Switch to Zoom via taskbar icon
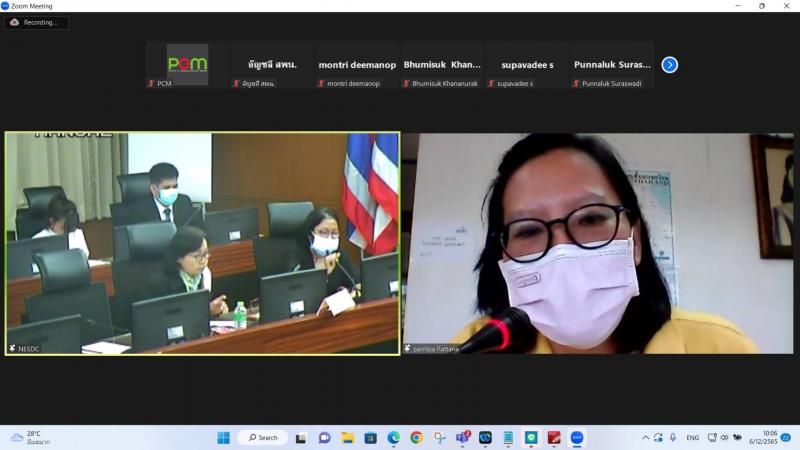The image size is (800, 450). click(x=577, y=438)
